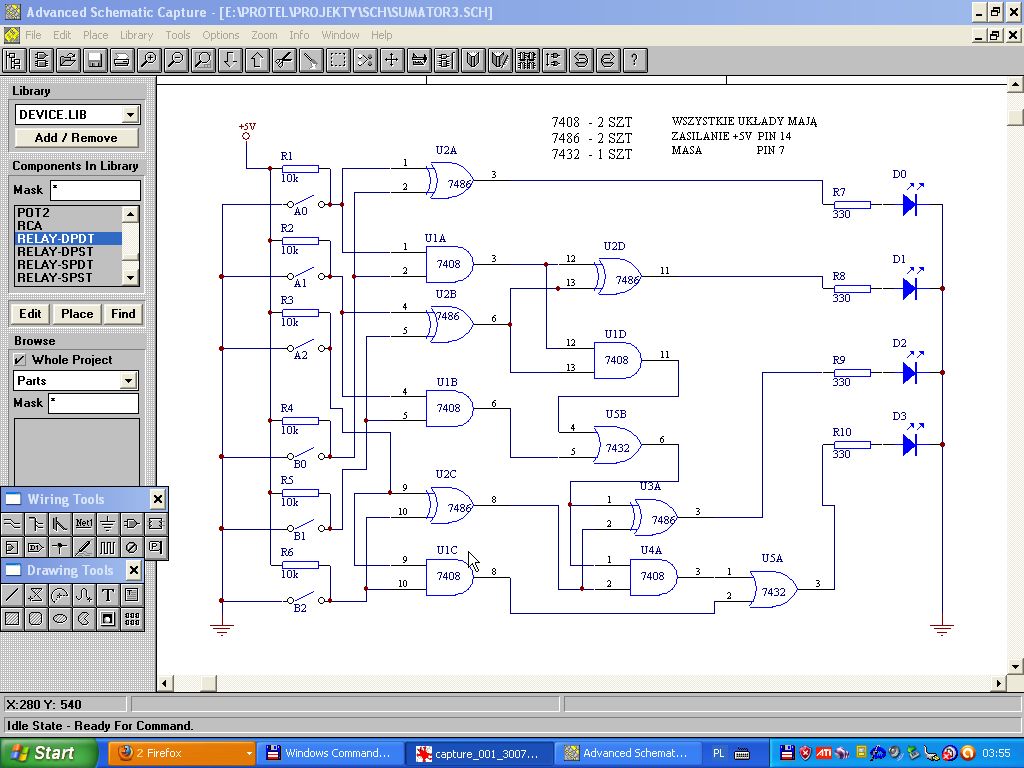Click the open folder toolbar icon
Screen dimensions: 1024x768
(x=67, y=61)
